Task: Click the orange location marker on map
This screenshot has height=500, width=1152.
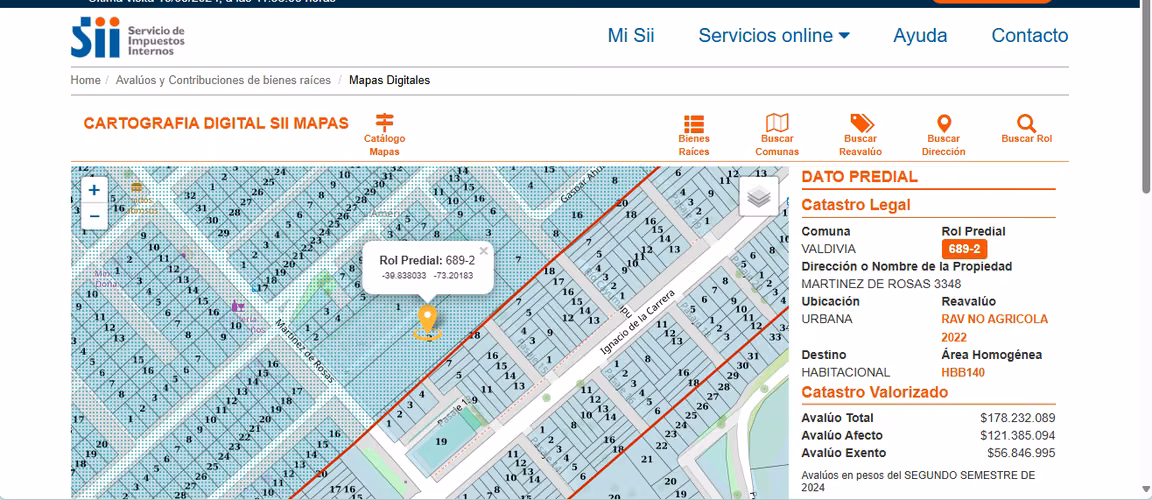Action: pyautogui.click(x=427, y=322)
